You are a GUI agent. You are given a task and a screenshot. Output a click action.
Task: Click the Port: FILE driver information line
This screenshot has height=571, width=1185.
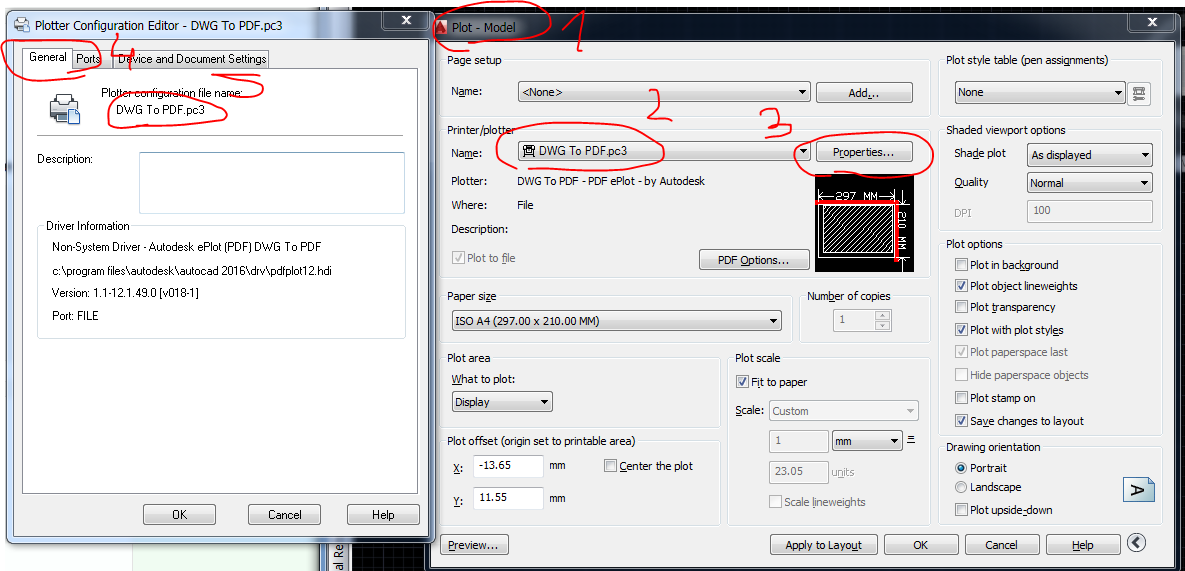coord(75,316)
